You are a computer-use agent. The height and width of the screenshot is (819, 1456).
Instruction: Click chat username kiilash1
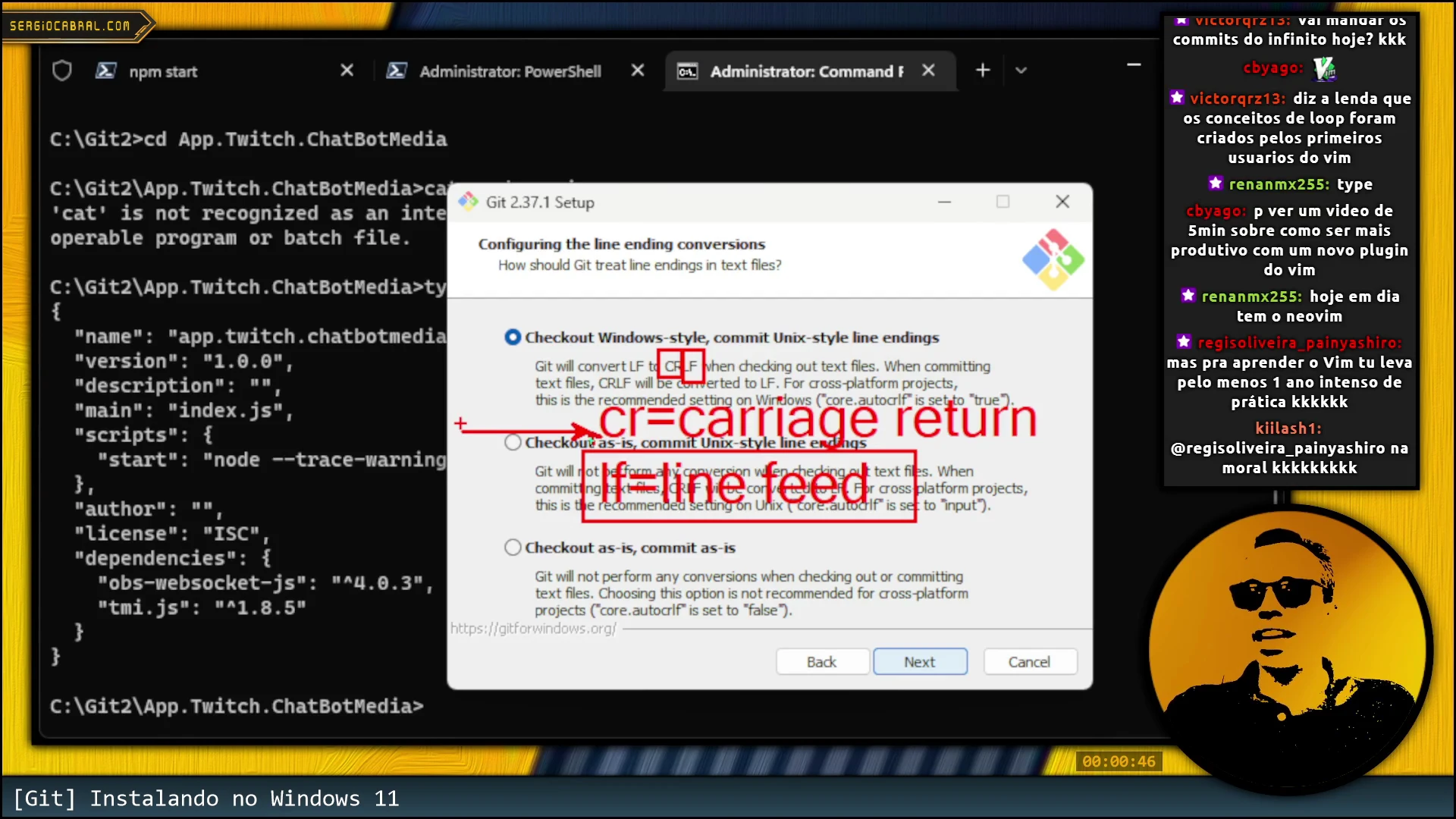click(1288, 428)
